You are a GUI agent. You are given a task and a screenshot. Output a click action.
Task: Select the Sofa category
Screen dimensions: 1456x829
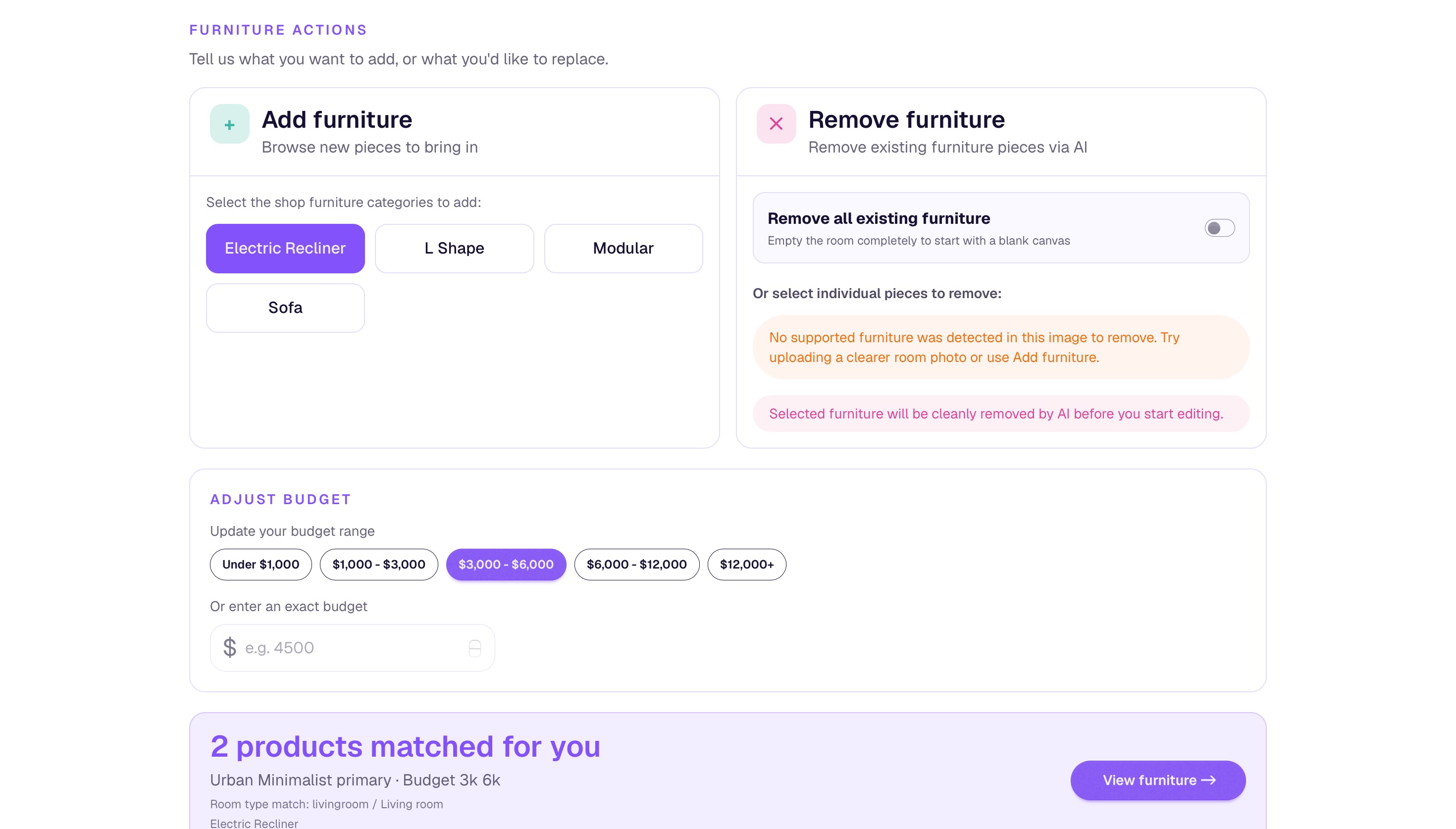(285, 308)
